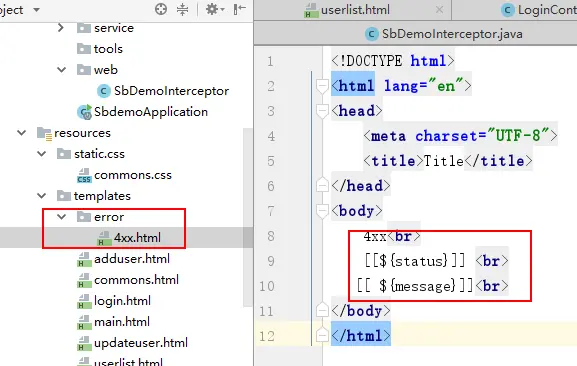577x366 pixels.
Task: Switch to the LoginCont editor tab
Action: [x=514, y=10]
